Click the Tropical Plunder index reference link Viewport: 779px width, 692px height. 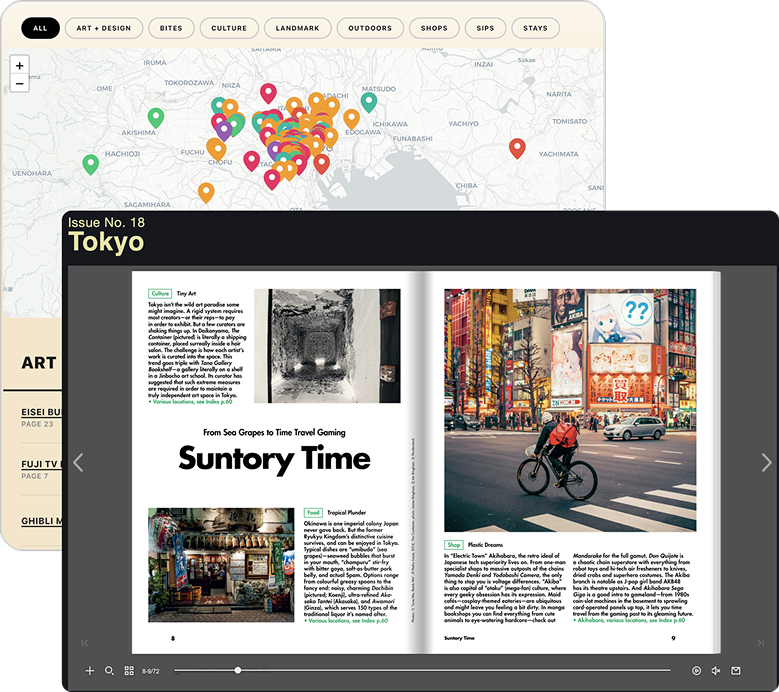[x=348, y=620]
